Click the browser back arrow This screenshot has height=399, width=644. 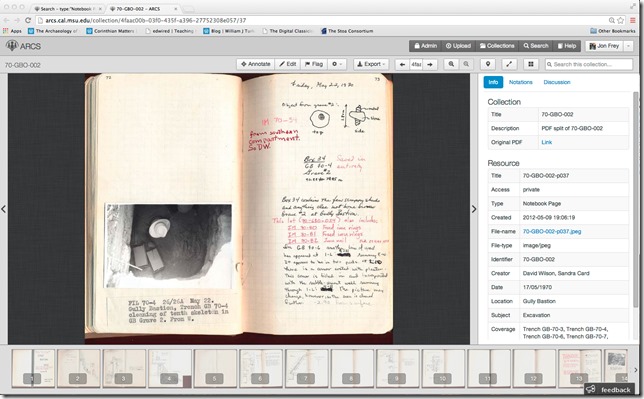7,20
